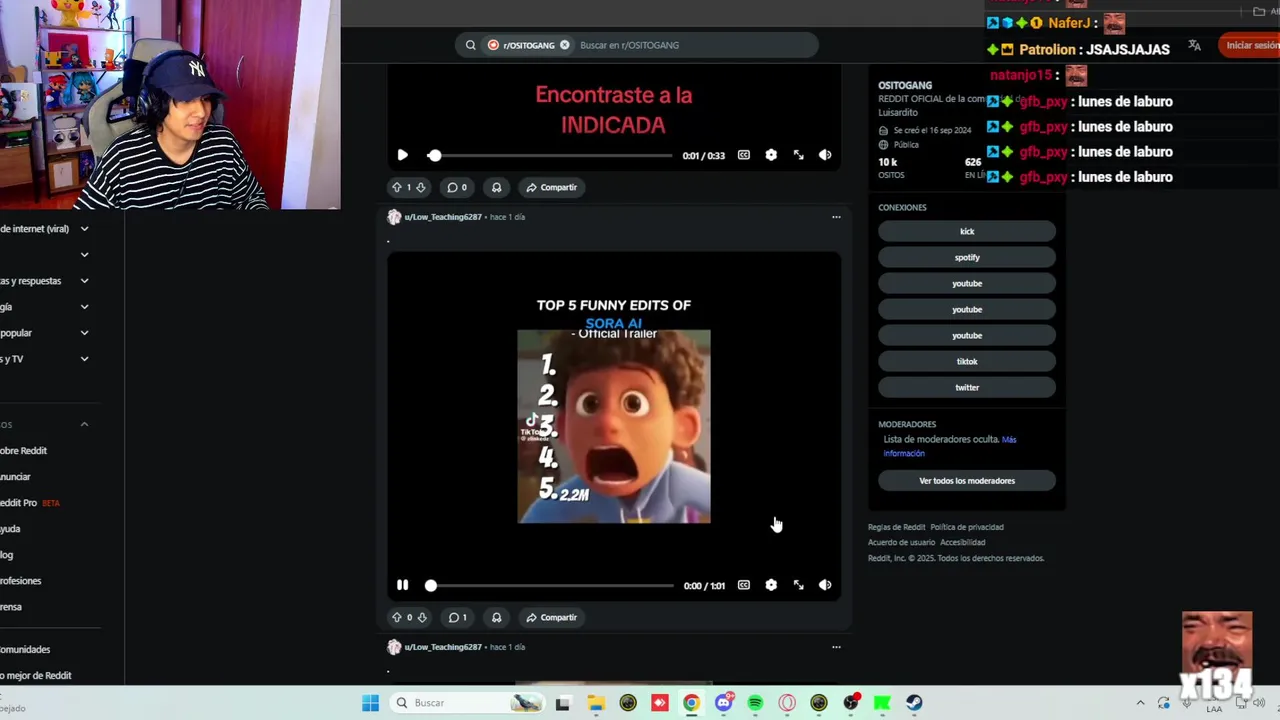This screenshot has height=720, width=1280.
Task: Expand the sidebar topic ending in 'gía'
Action: 84,307
